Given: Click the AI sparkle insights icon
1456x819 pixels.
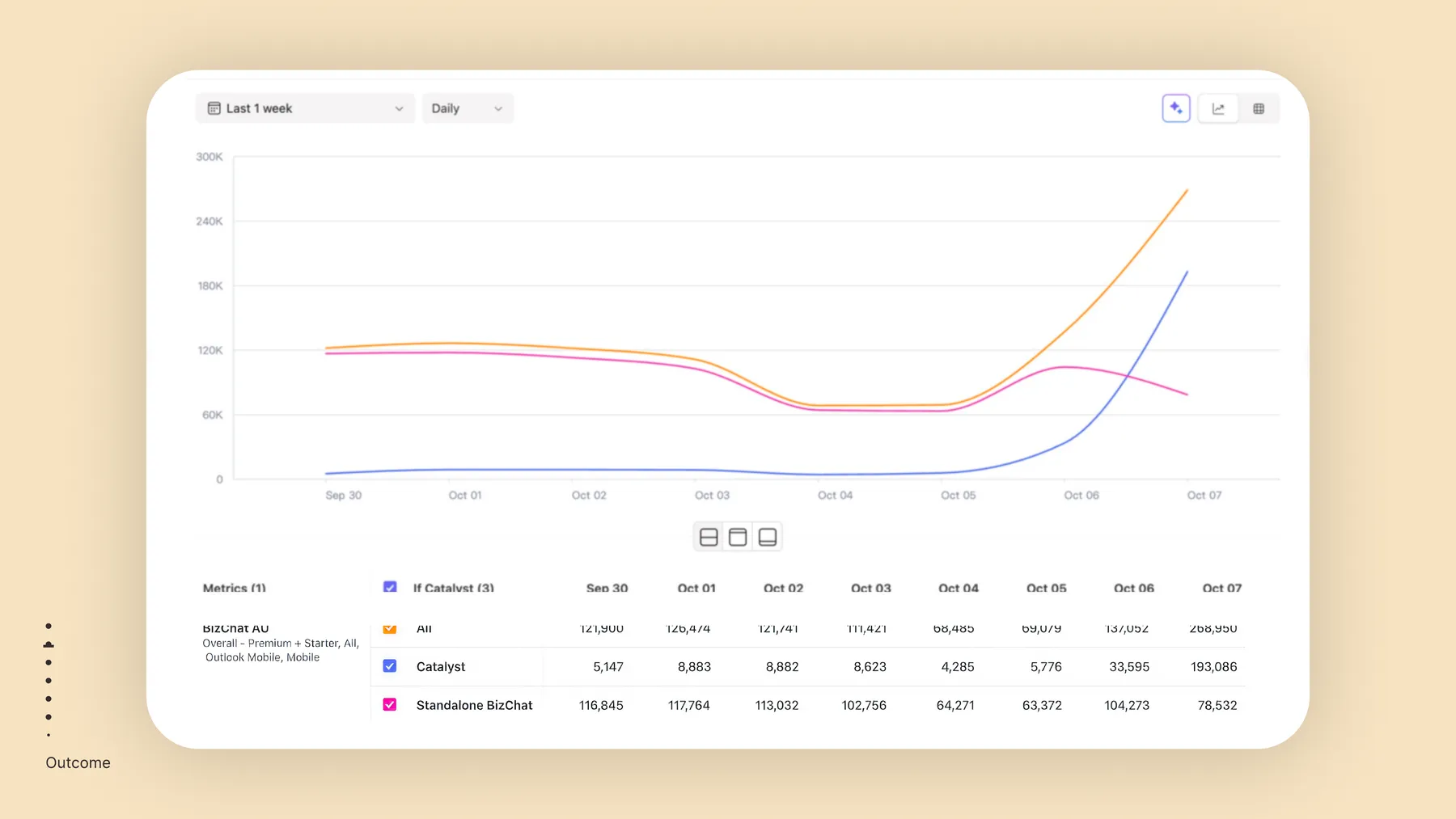Looking at the screenshot, I should pos(1176,108).
